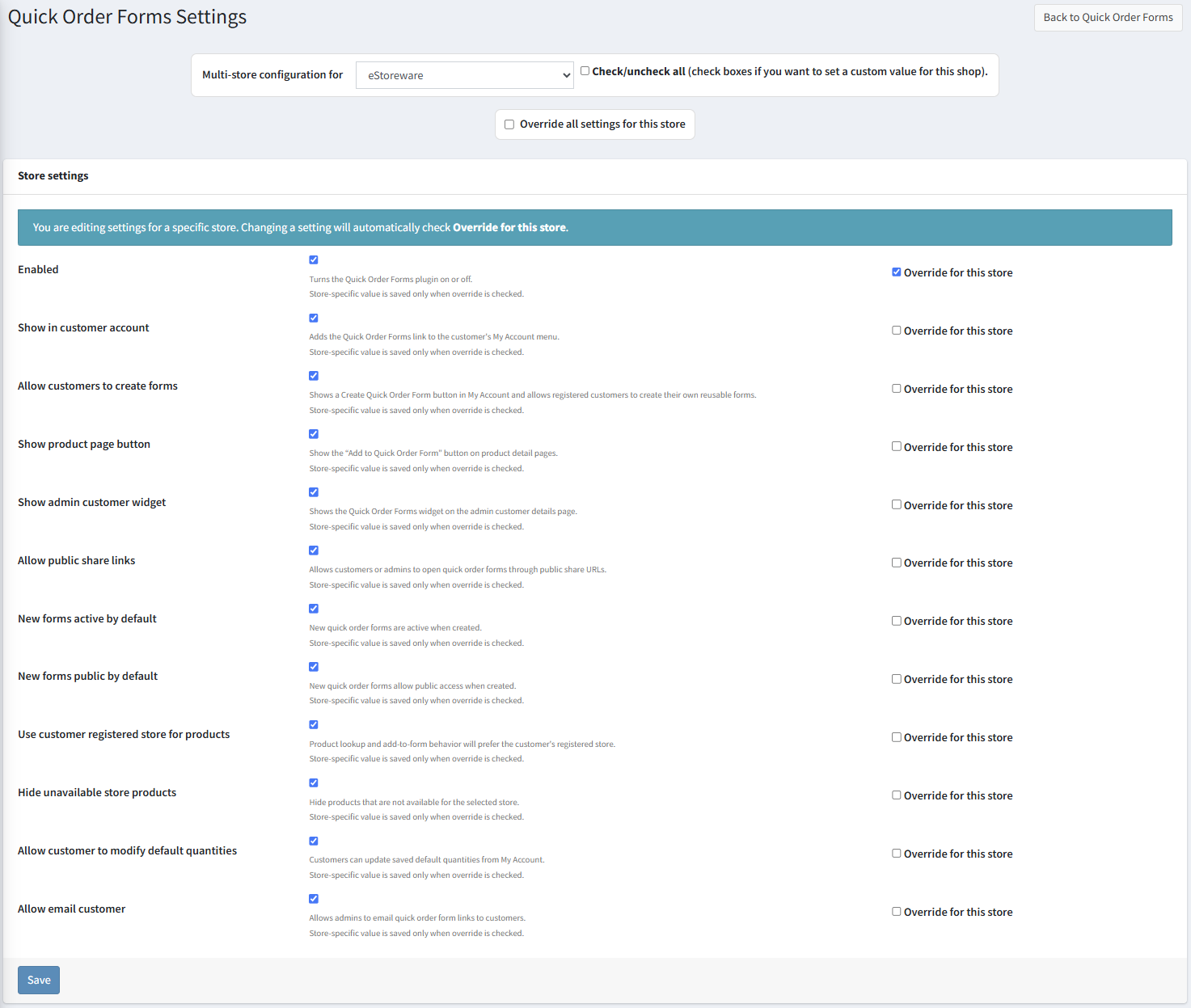Toggle New forms public by default checkbox
Viewport: 1191px width, 1008px height.
point(314,667)
